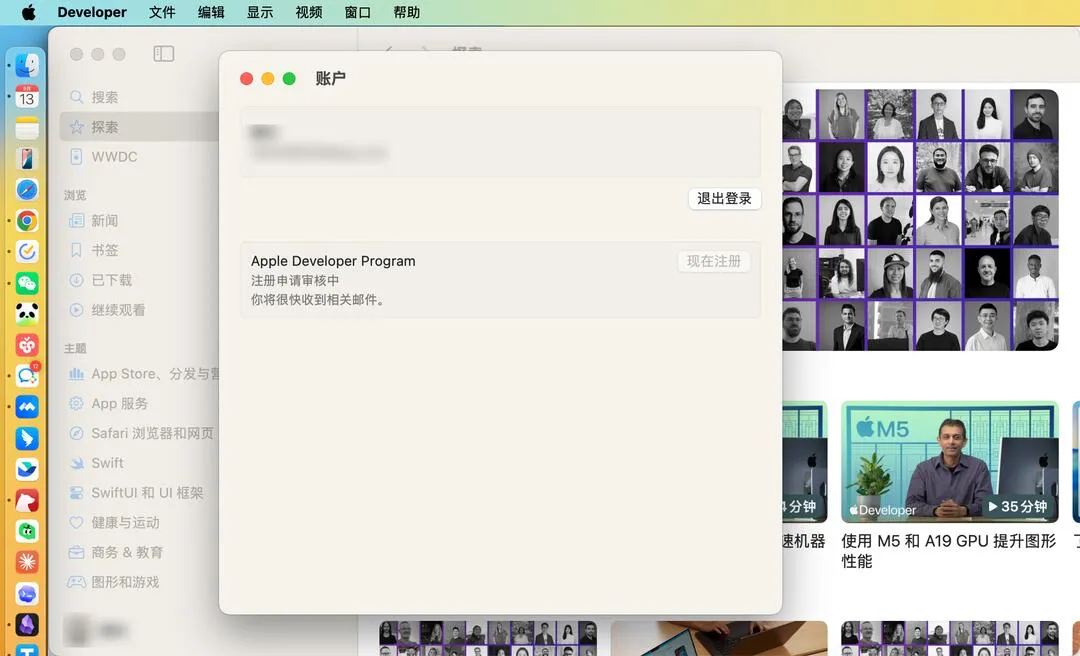1080x656 pixels.
Task: Launch Google Chrome from the dock
Action: [27, 221]
